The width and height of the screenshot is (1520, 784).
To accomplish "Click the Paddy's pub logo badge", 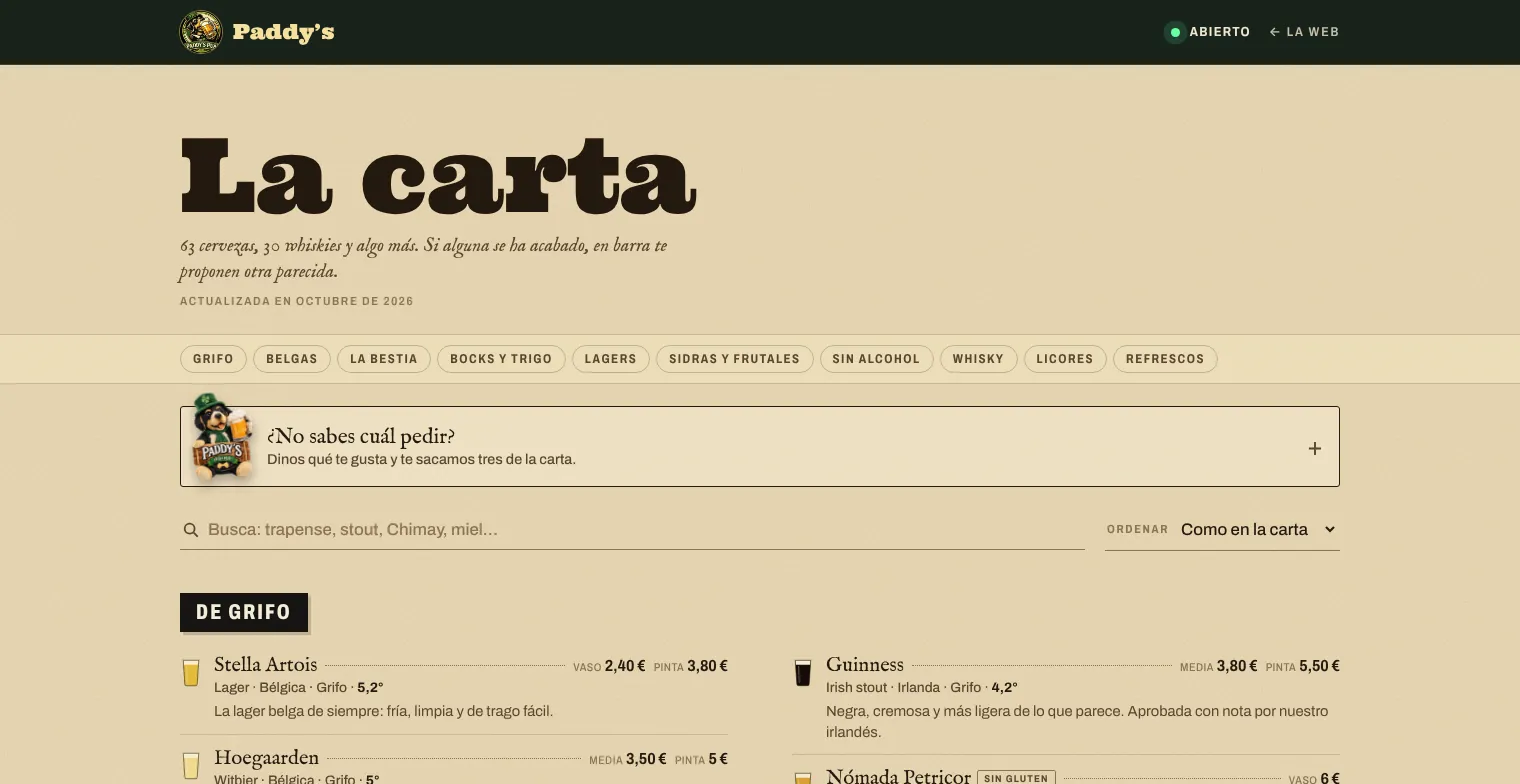I will [200, 32].
